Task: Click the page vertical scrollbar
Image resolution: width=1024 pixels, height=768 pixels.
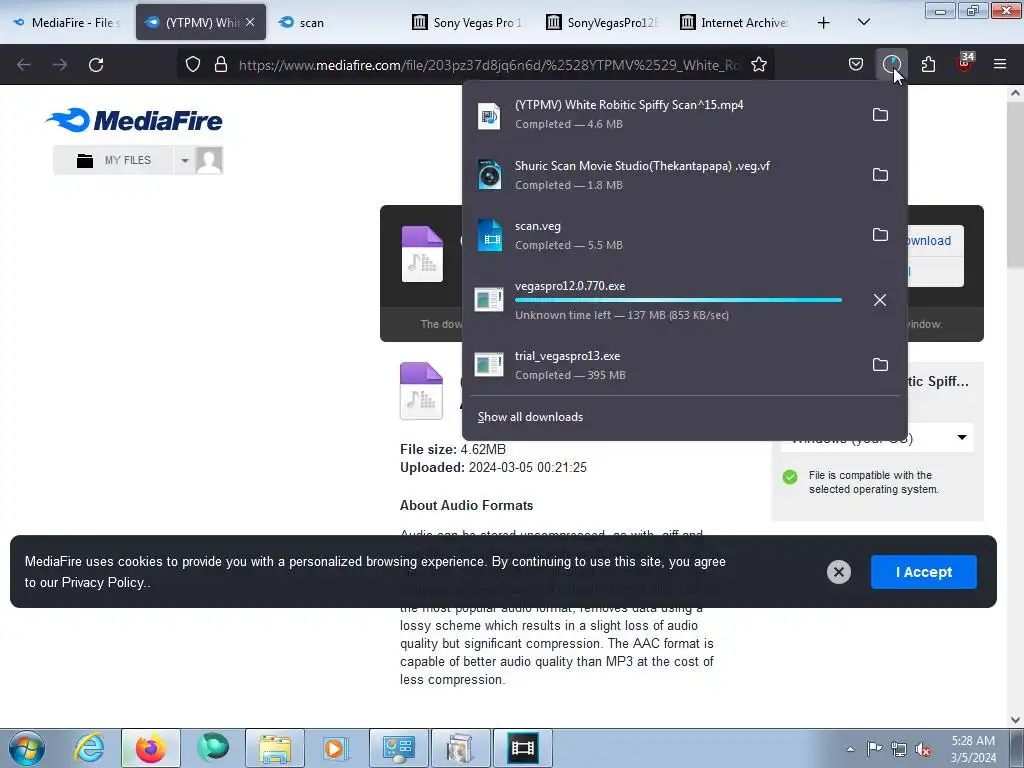Action: pyautogui.click(x=1015, y=184)
